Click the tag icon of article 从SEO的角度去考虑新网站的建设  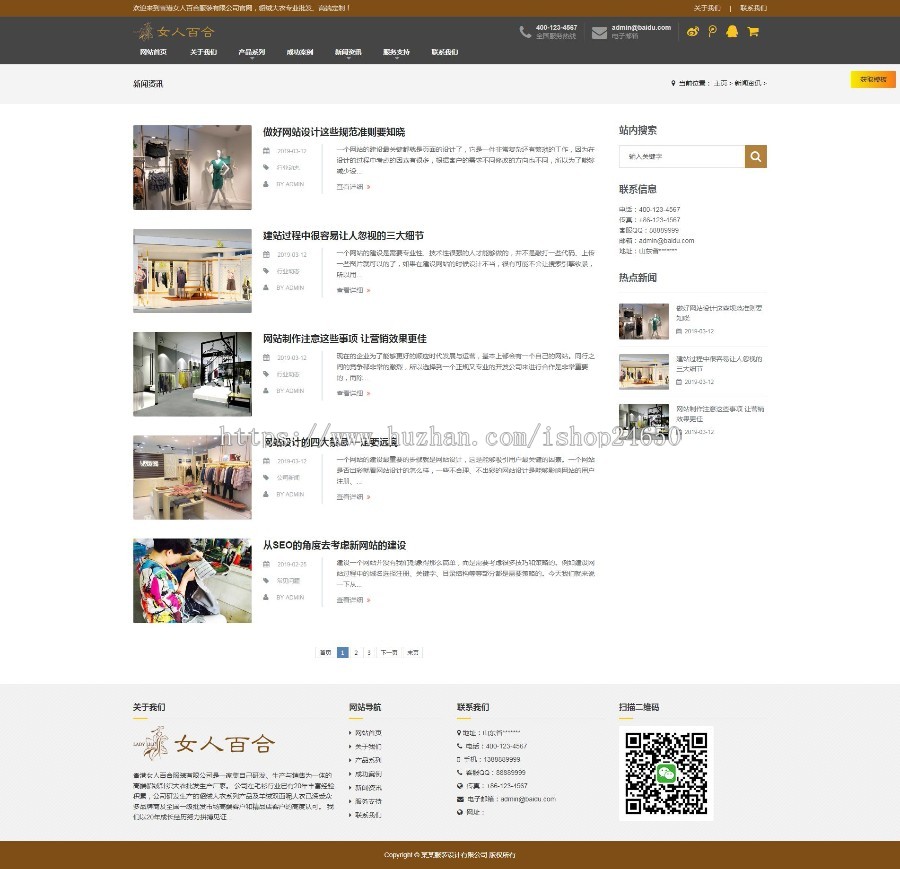(266, 580)
